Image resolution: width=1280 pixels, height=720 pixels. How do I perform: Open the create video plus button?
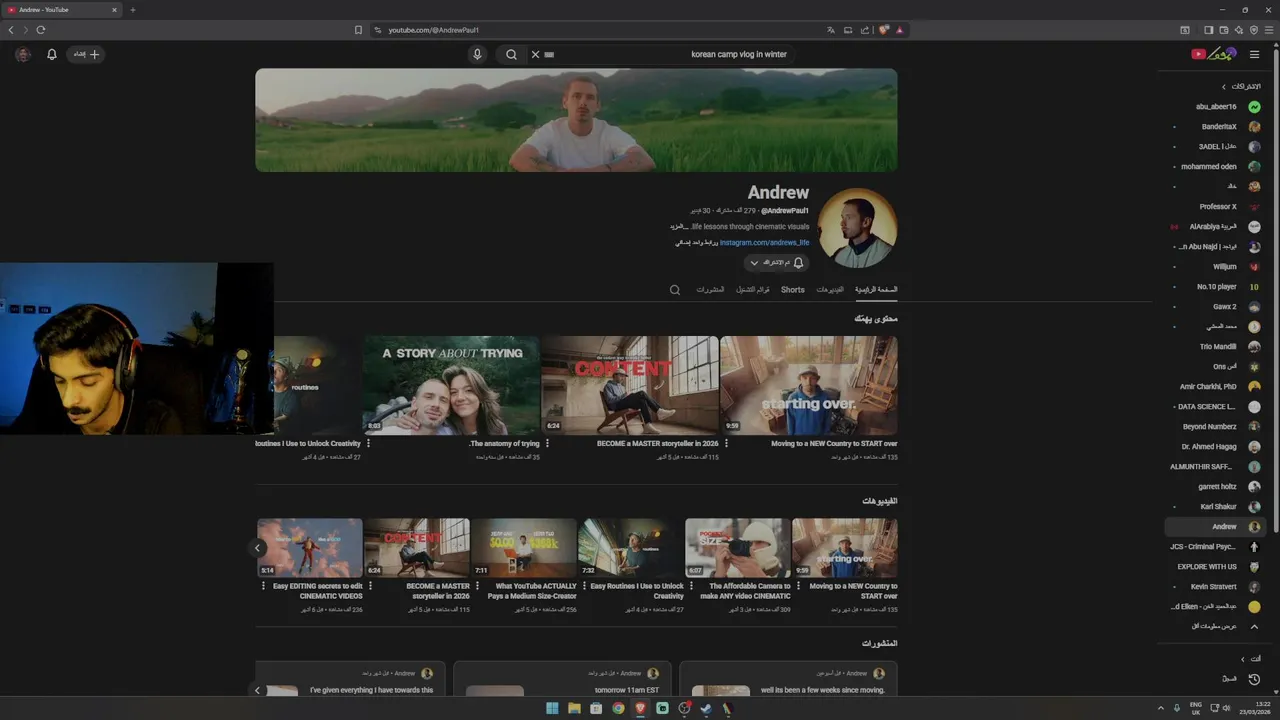point(87,54)
